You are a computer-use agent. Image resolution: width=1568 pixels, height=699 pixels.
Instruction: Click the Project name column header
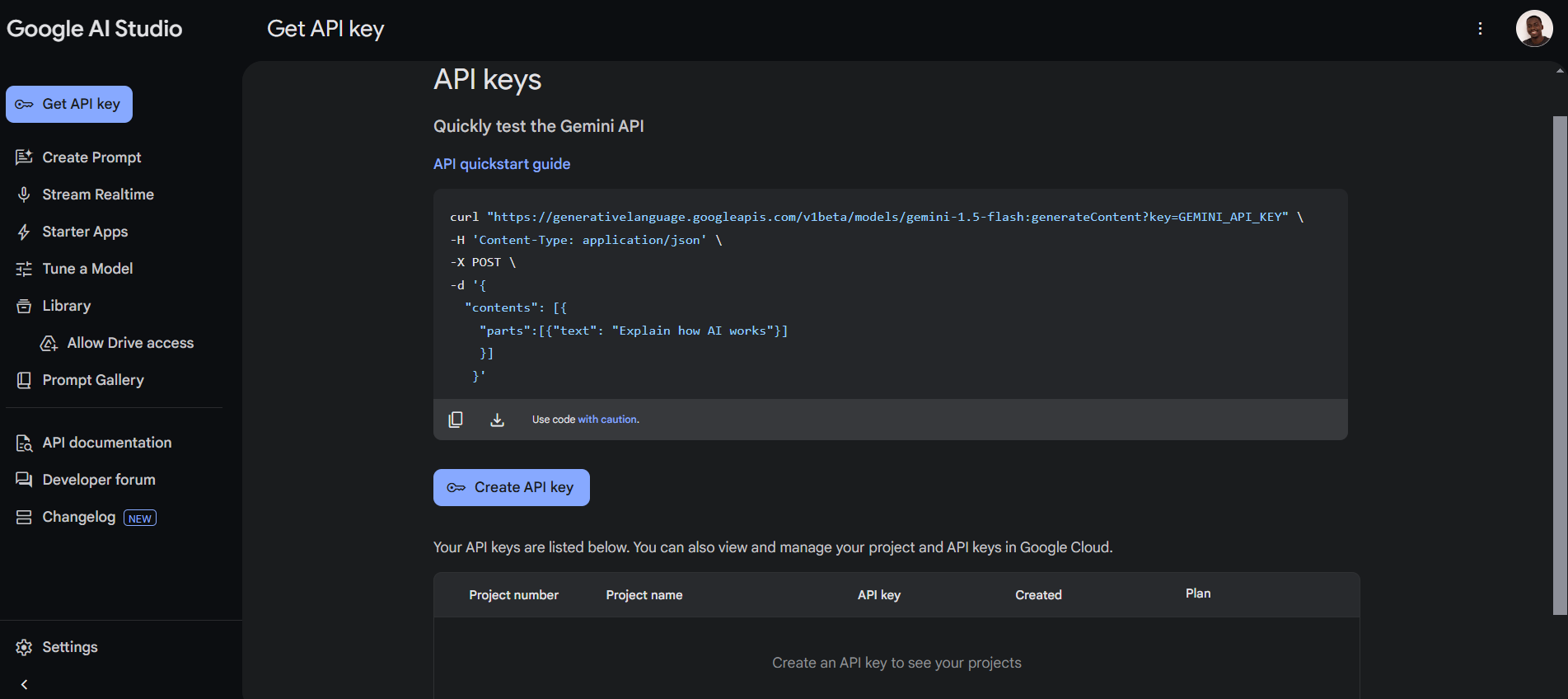pos(644,595)
